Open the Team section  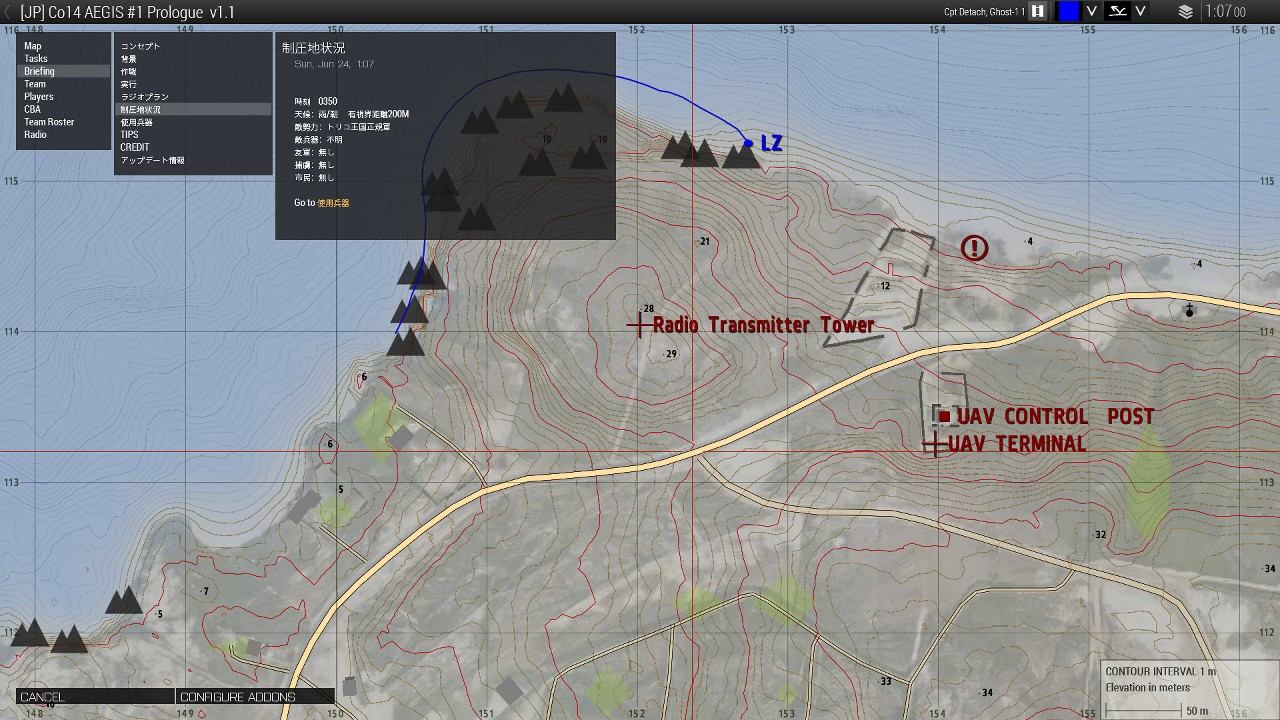click(x=63, y=84)
